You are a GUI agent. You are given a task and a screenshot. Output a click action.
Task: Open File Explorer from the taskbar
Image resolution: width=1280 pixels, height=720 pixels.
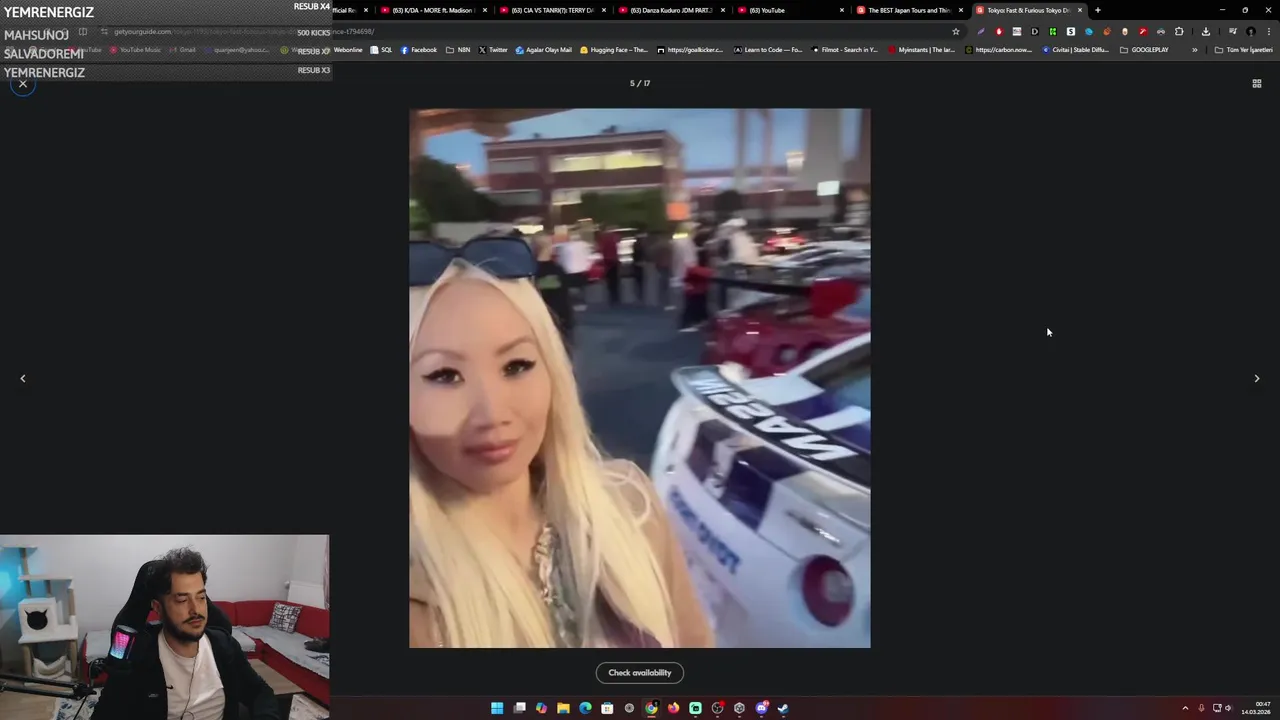tap(563, 708)
